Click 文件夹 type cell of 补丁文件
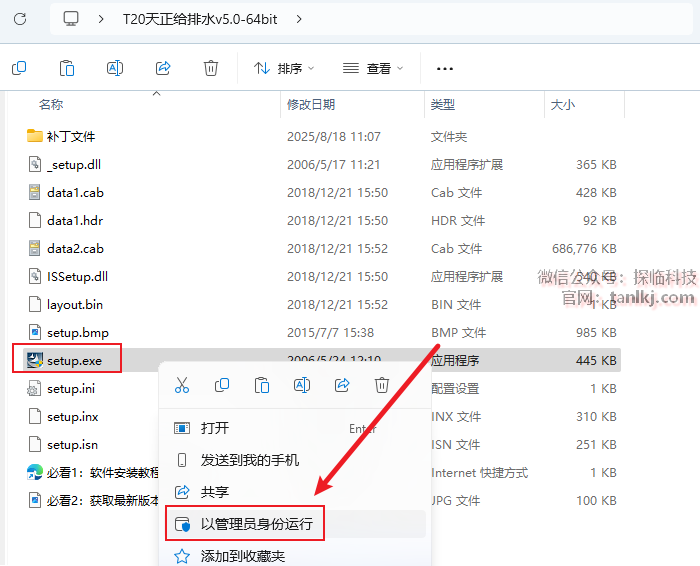The width and height of the screenshot is (700, 566). click(449, 137)
